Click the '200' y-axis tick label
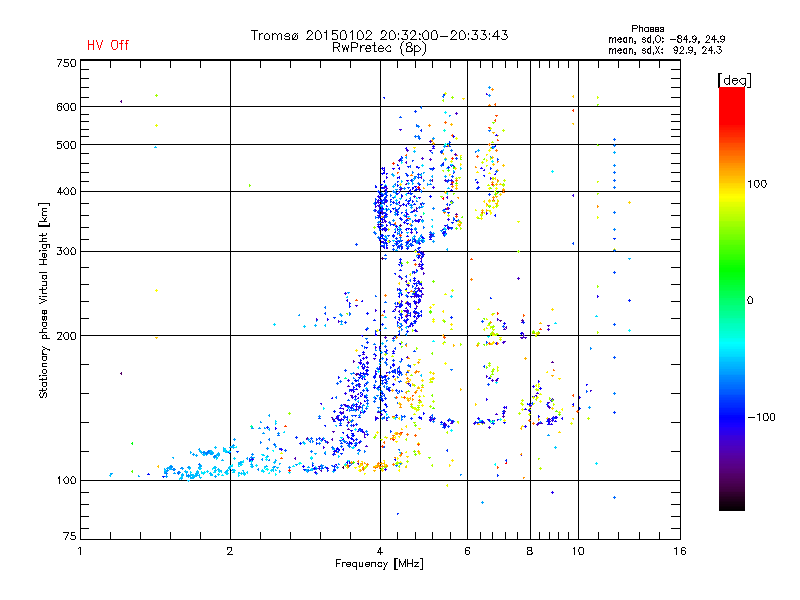 click(66, 336)
